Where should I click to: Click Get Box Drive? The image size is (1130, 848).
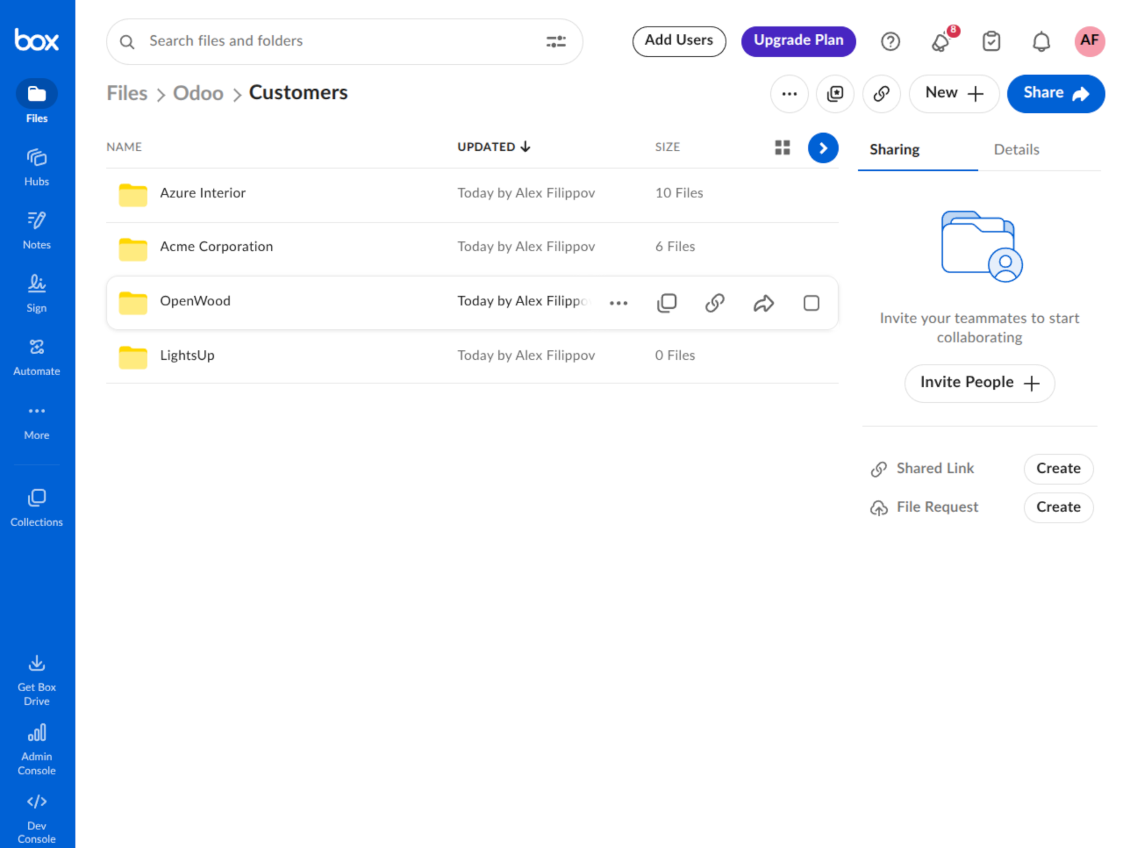tap(37, 680)
